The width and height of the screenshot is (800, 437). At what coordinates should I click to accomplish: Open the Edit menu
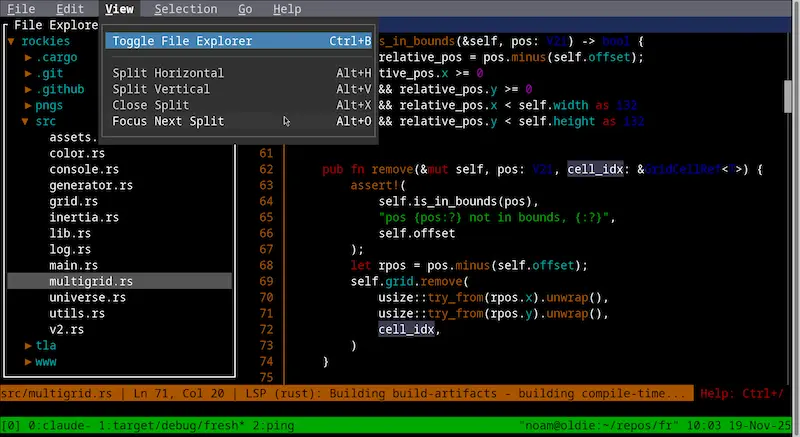click(x=70, y=9)
